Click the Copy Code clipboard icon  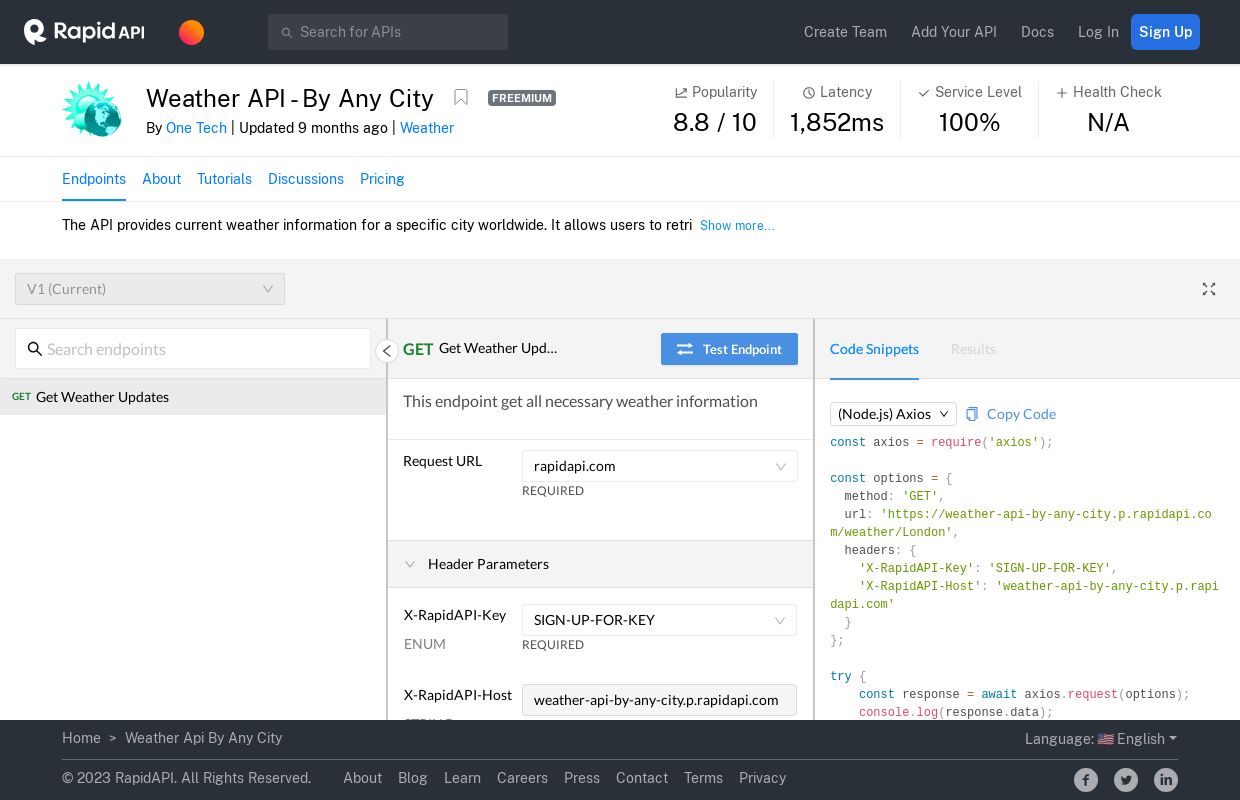click(x=972, y=414)
